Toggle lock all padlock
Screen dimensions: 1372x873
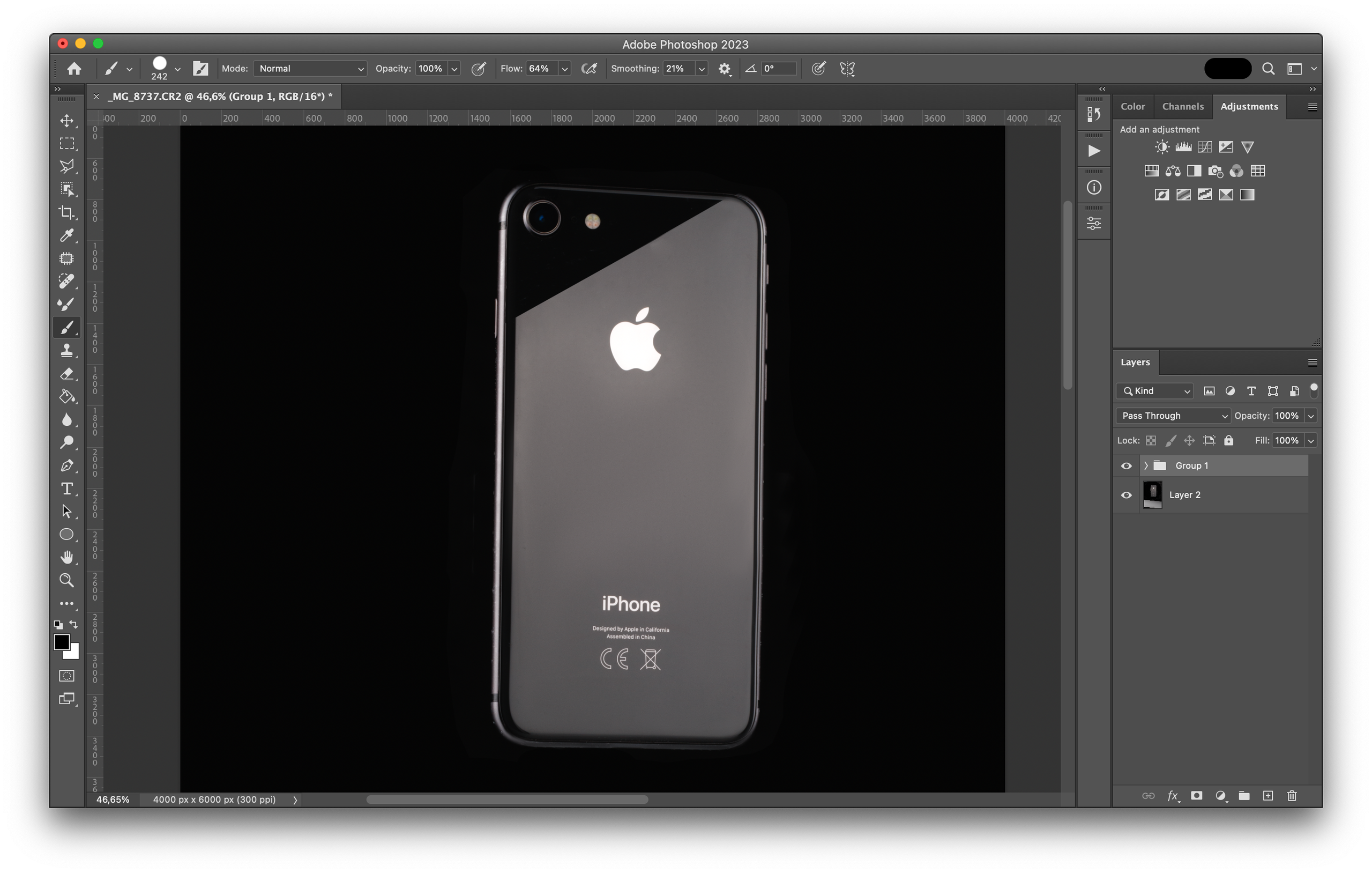coord(1228,440)
